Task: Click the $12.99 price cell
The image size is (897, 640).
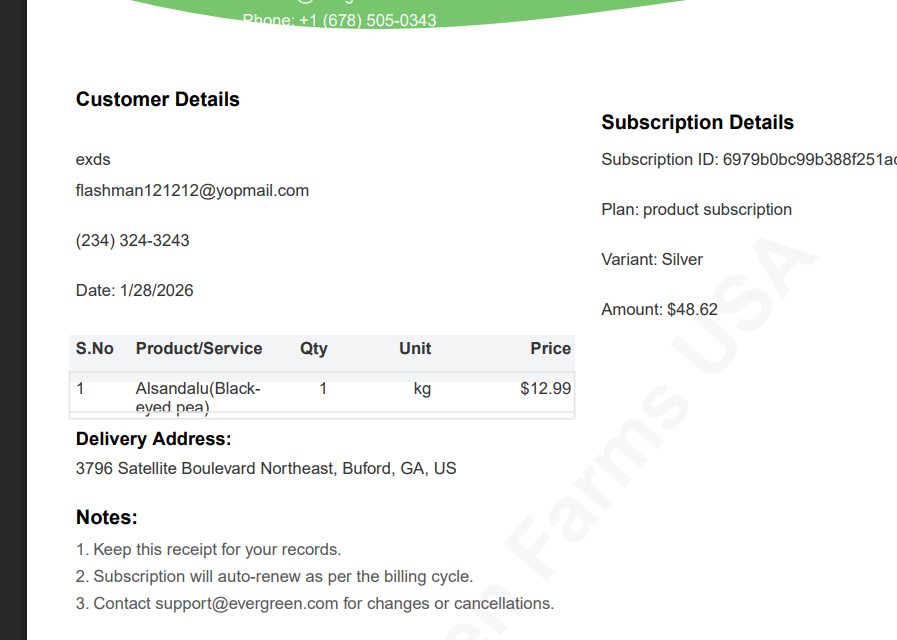Action: (545, 388)
